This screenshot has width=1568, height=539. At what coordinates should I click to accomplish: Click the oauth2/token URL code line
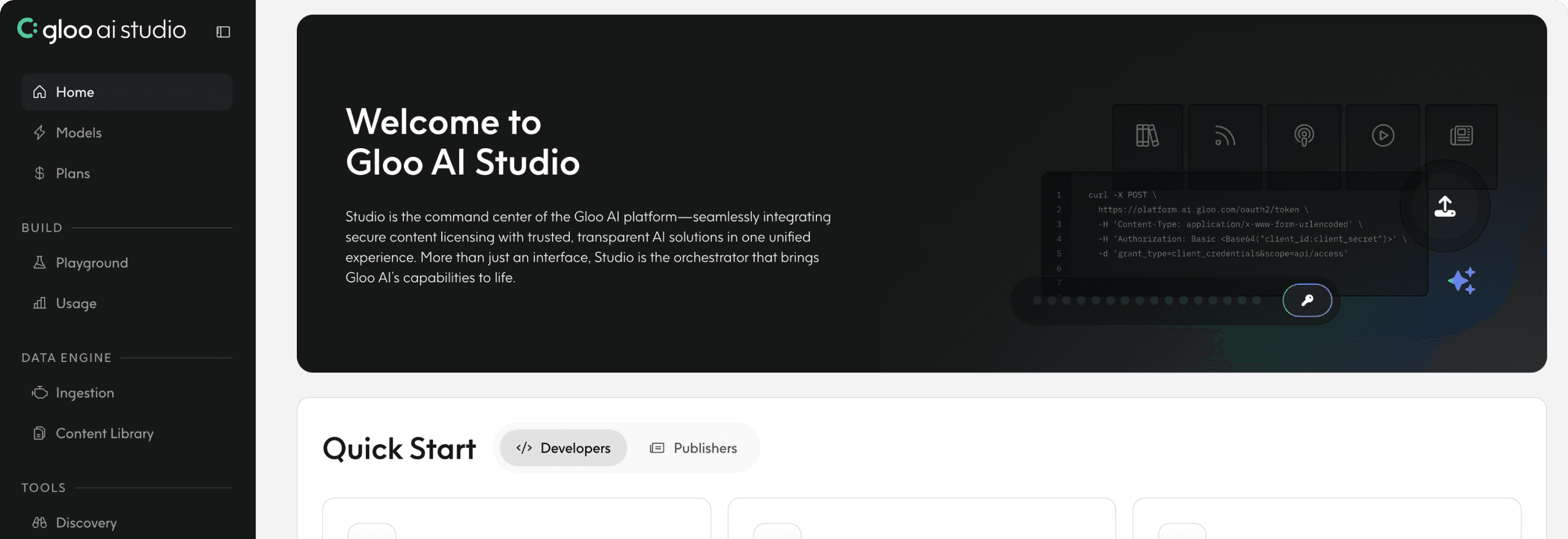click(1203, 209)
